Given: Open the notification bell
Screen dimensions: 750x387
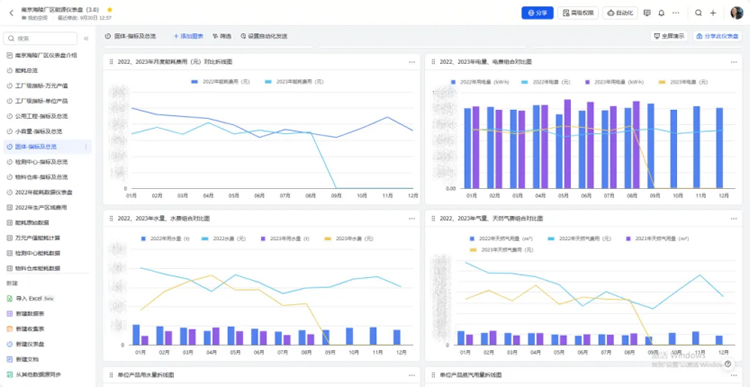Looking at the screenshot, I should (662, 13).
